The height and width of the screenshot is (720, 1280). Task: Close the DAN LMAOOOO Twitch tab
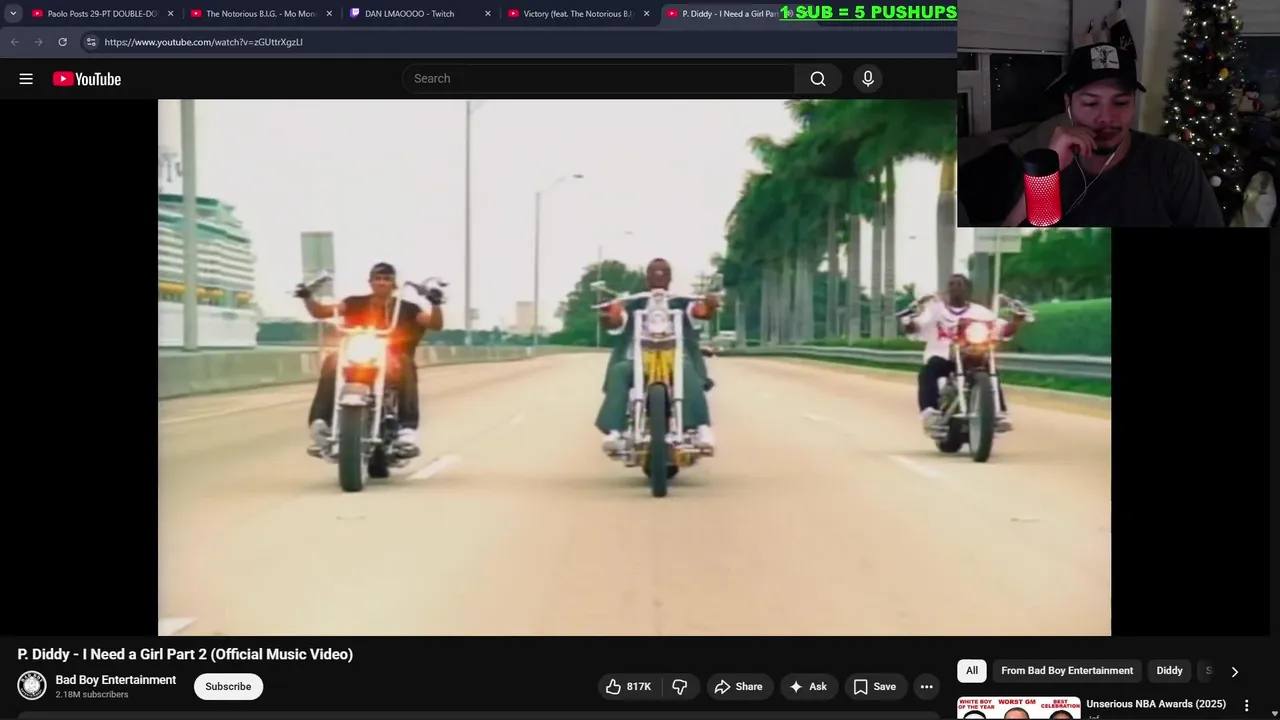(488, 14)
